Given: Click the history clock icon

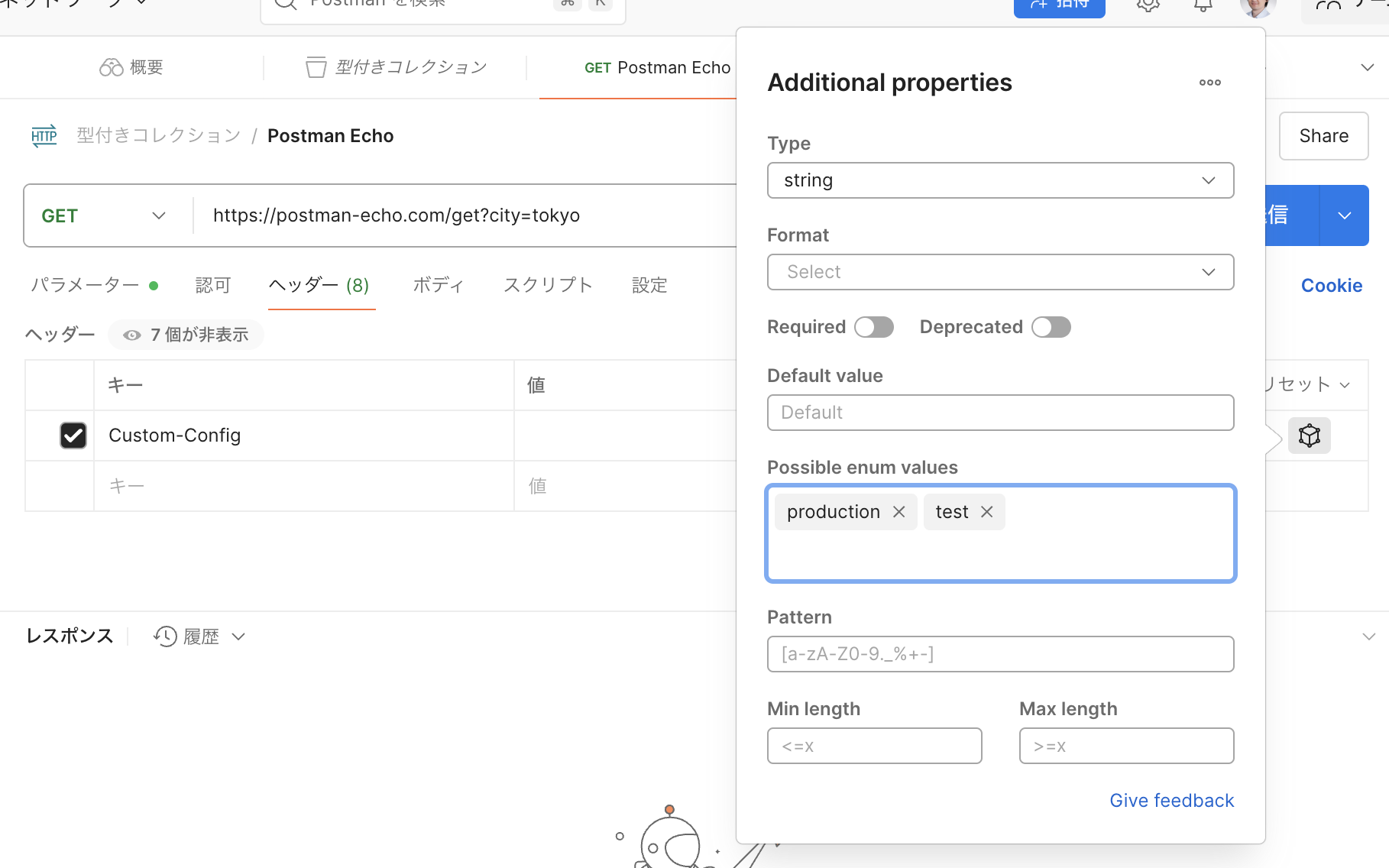Looking at the screenshot, I should point(165,636).
